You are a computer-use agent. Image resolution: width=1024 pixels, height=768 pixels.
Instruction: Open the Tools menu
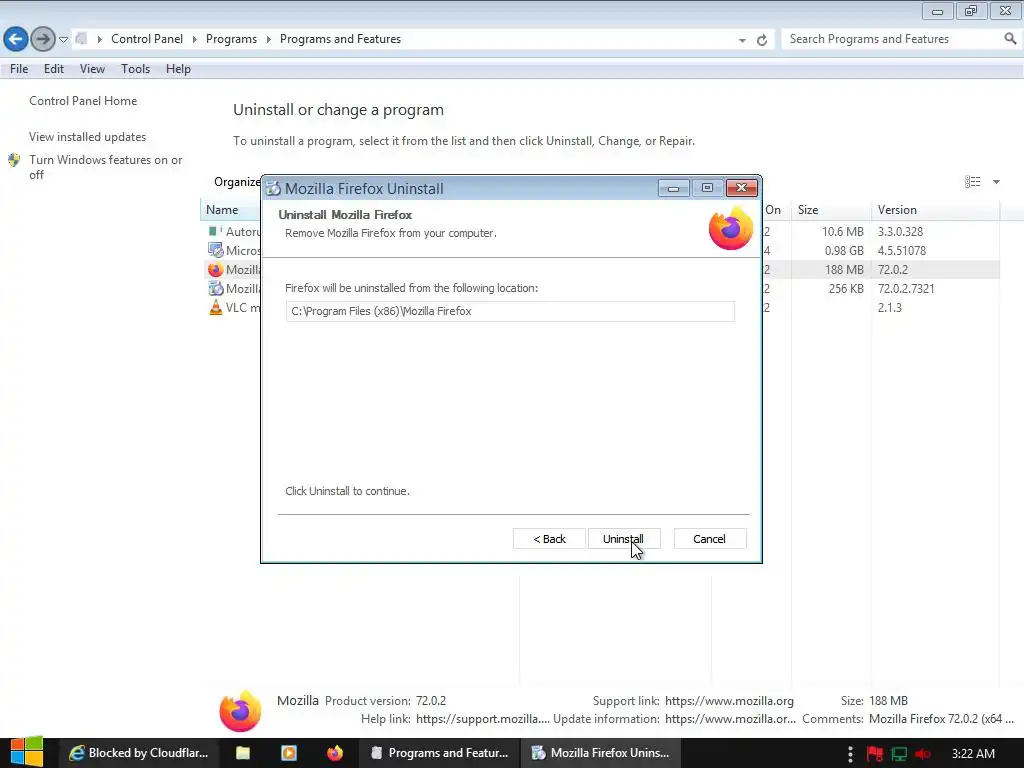[x=135, y=69]
